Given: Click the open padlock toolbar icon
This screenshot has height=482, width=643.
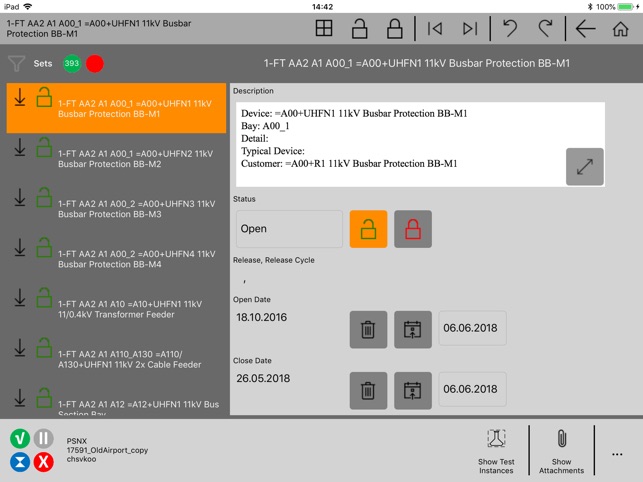Looking at the screenshot, I should click(359, 28).
